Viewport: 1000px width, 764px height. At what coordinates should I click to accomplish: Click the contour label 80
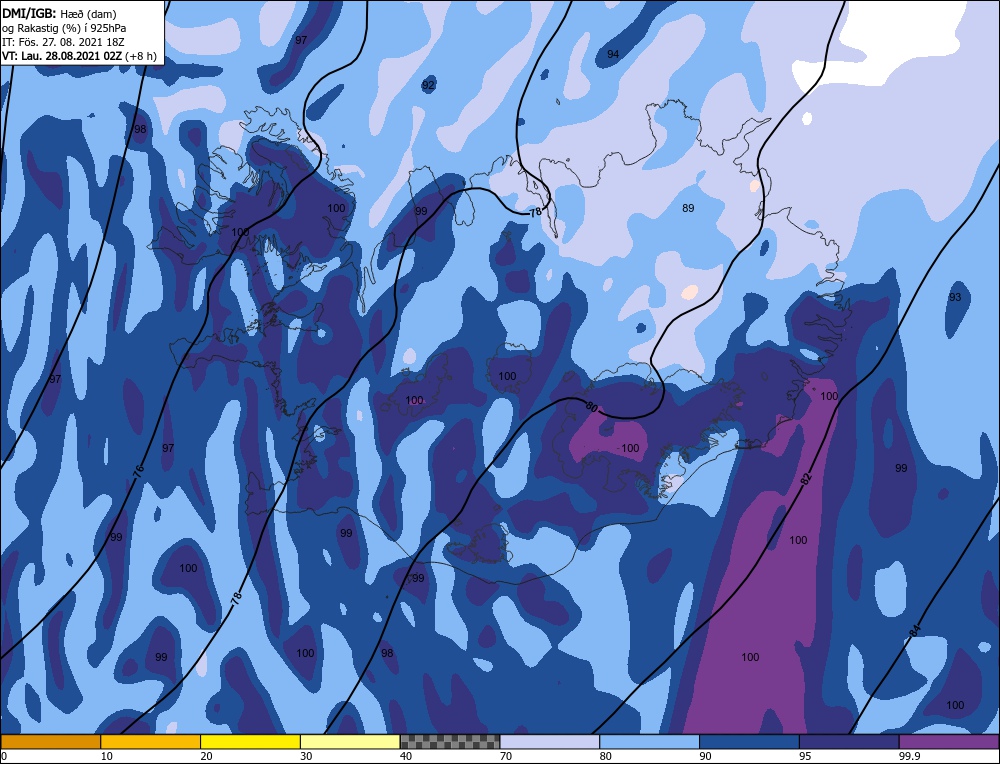[x=591, y=406]
